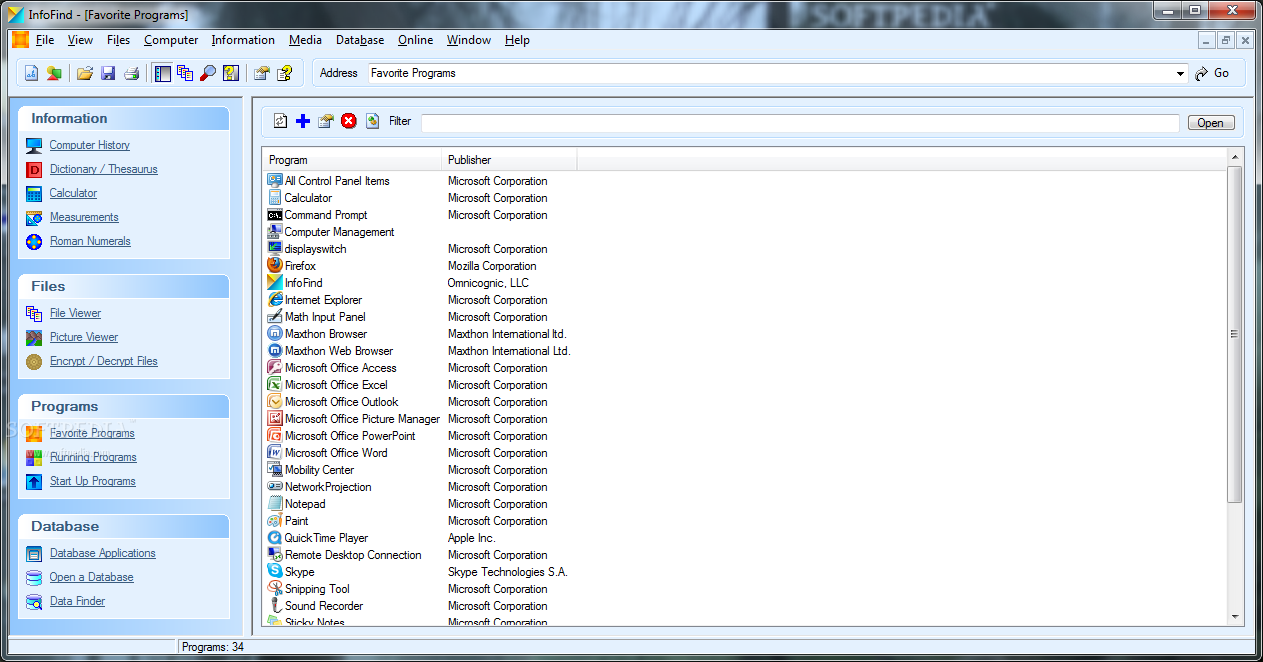Open Encrypt / Decrypt Files link
Screen dimensions: 1263x662
pyautogui.click(x=104, y=361)
